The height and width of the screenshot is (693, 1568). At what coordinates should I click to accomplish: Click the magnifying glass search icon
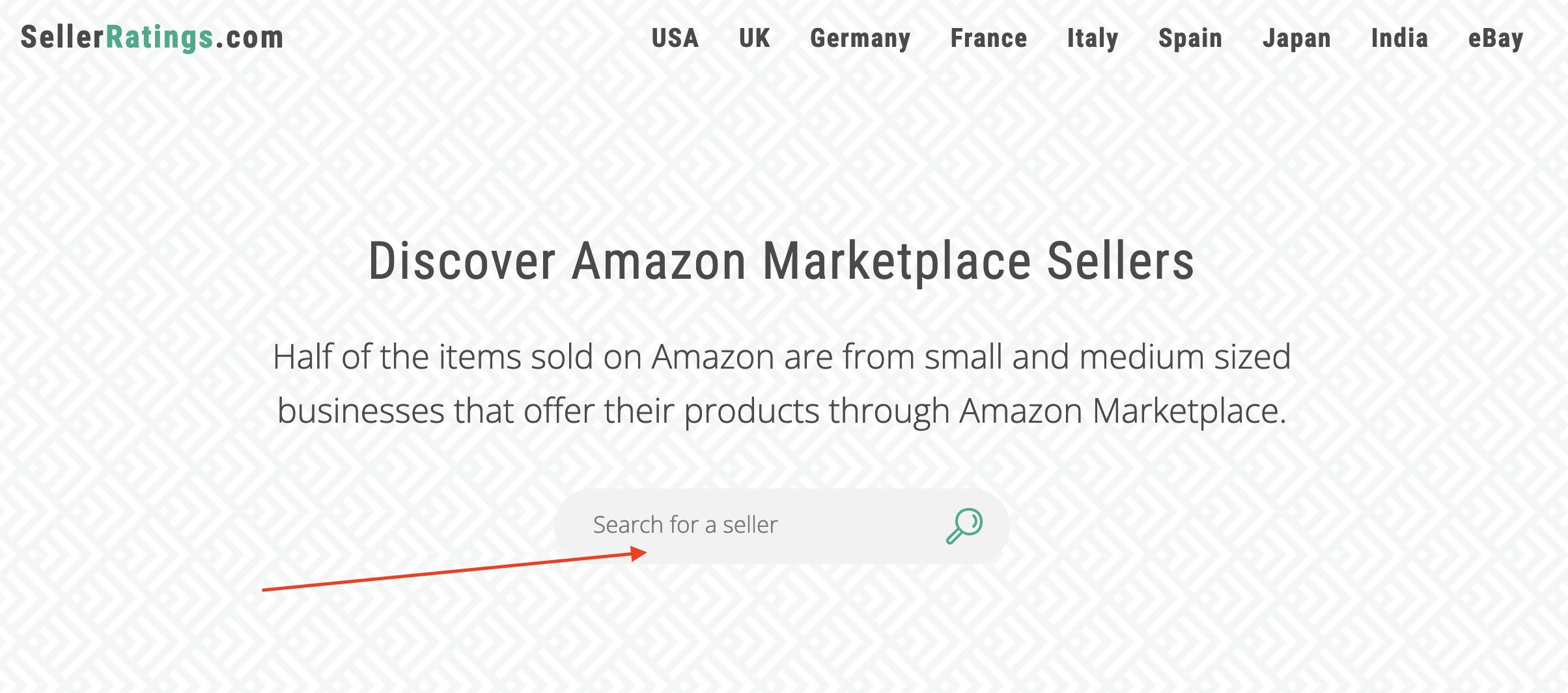click(964, 526)
